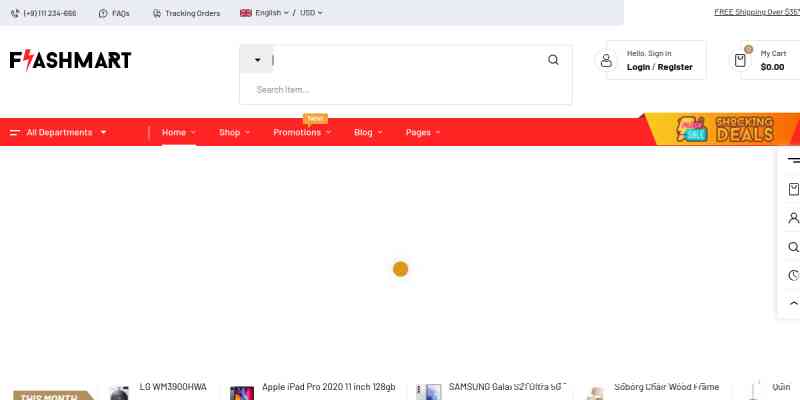
Task: Click the search magnifier icon in search bar
Action: tap(553, 60)
